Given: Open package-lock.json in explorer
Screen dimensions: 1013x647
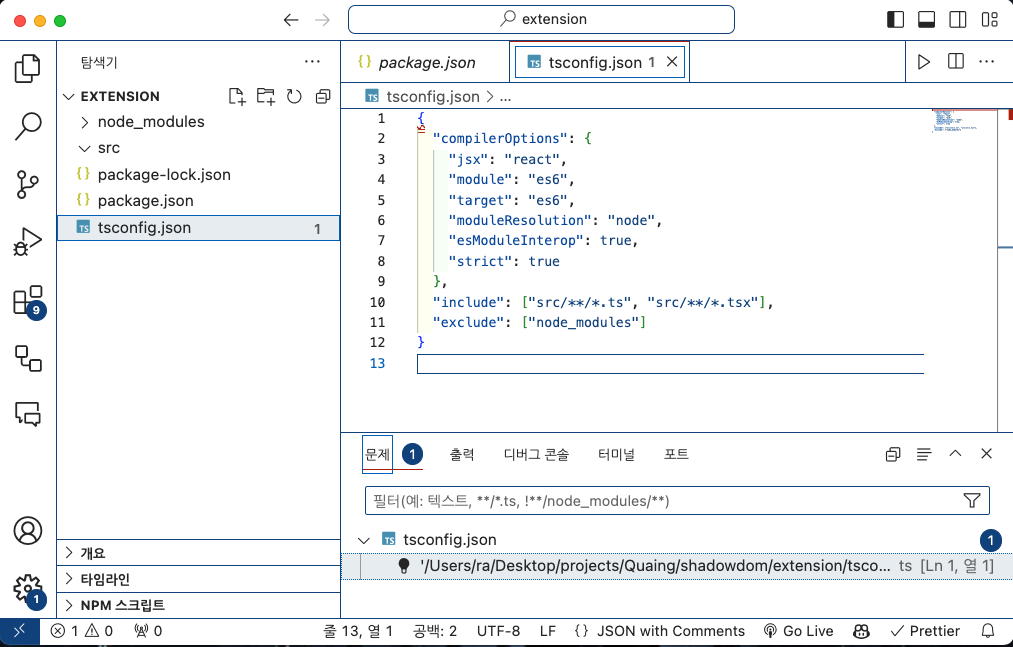Looking at the screenshot, I should (x=198, y=175).
